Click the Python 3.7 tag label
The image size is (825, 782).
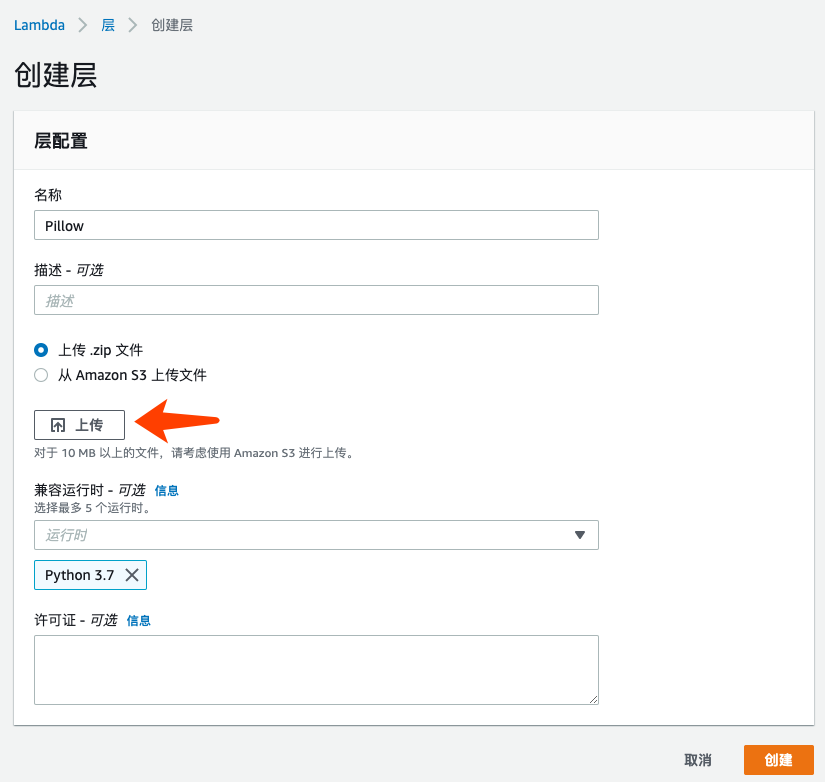pyautogui.click(x=79, y=575)
